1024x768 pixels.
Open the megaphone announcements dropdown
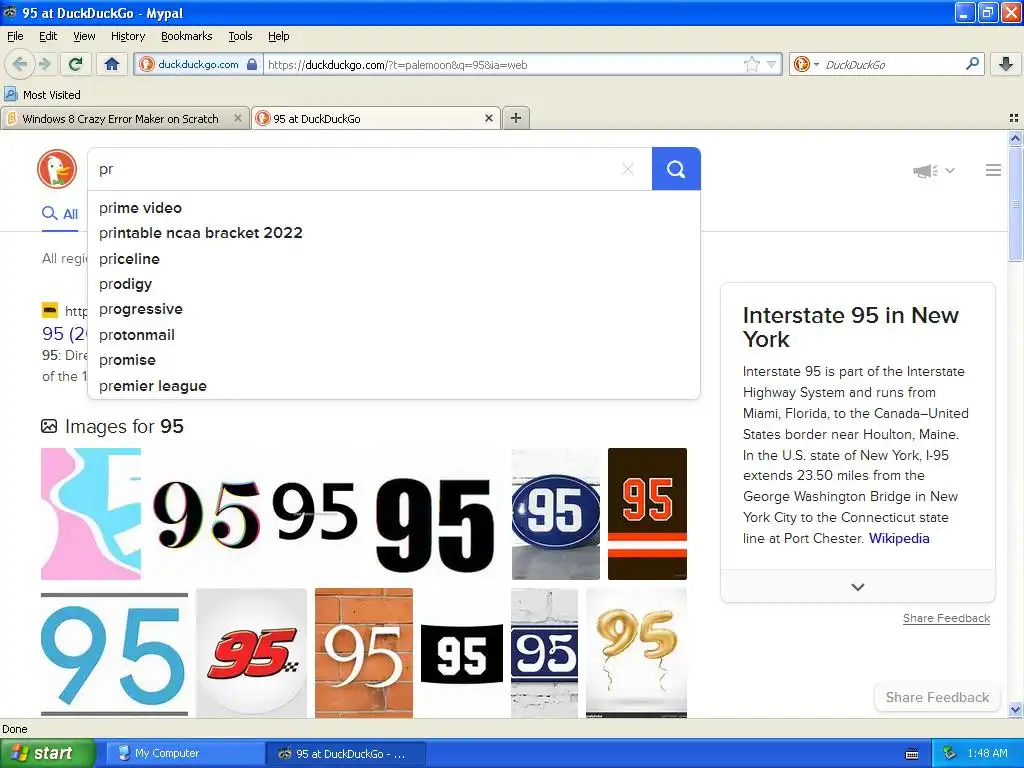click(934, 170)
